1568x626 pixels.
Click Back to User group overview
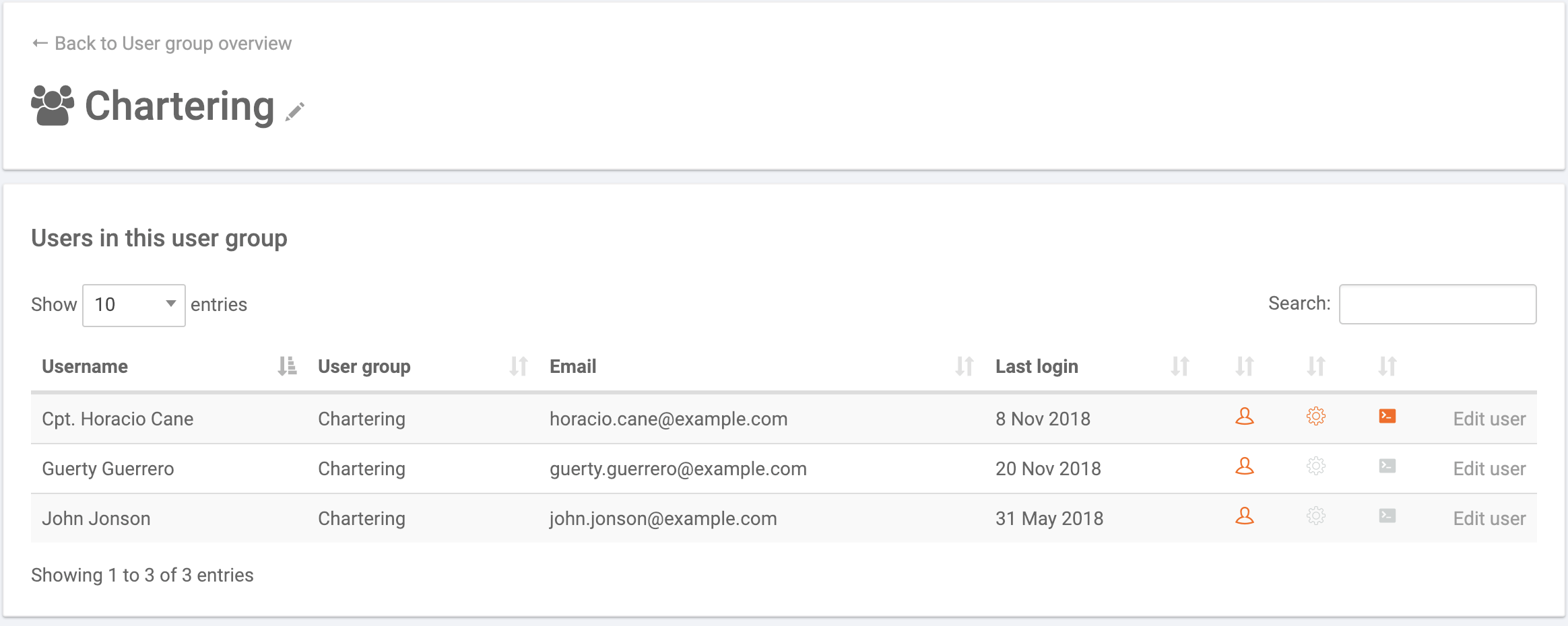pos(162,43)
